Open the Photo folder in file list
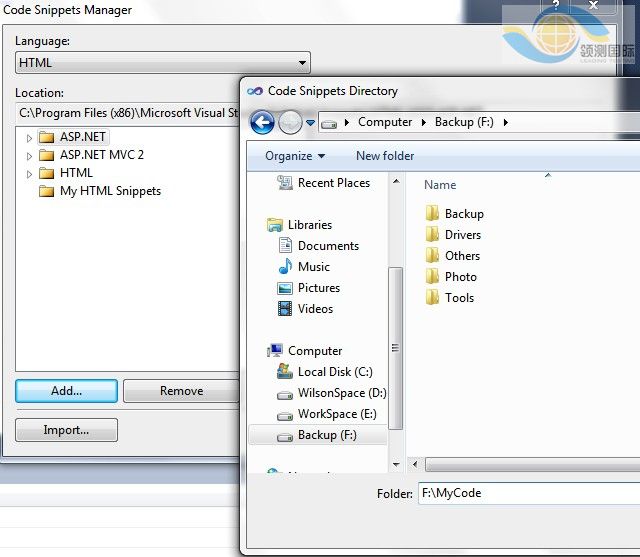The height and width of the screenshot is (557, 640). pos(460,277)
